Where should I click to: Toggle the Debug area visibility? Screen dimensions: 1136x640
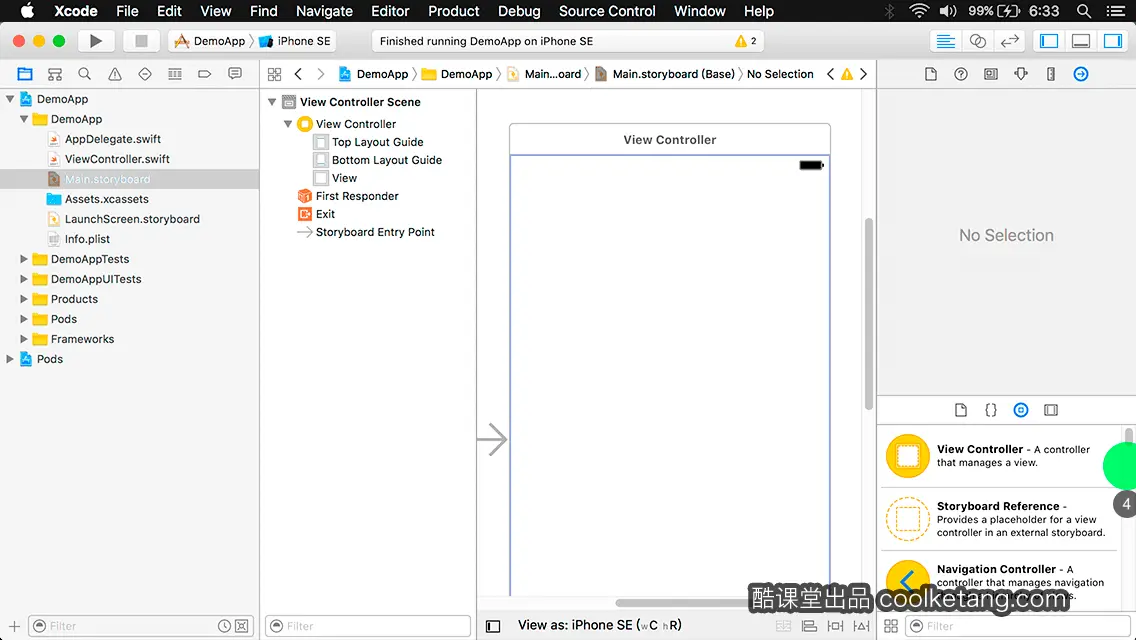(1081, 41)
